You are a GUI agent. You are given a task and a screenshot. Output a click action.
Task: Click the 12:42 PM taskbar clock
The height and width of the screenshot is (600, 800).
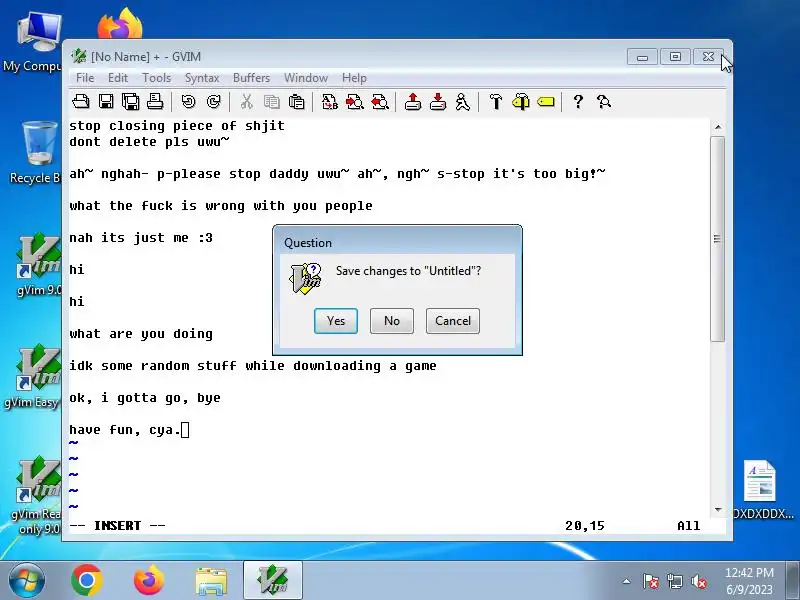(749, 581)
